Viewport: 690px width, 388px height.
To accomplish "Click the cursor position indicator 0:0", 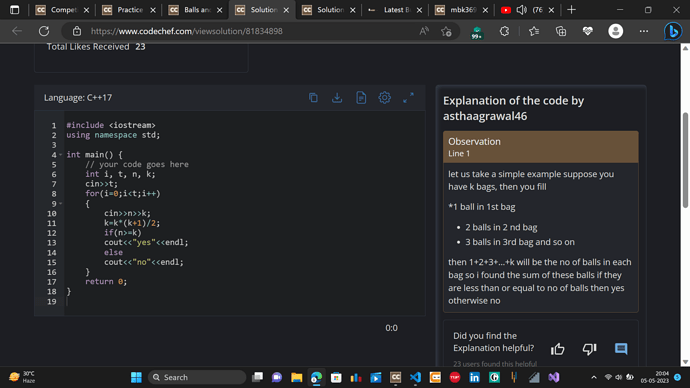I will pyautogui.click(x=391, y=328).
